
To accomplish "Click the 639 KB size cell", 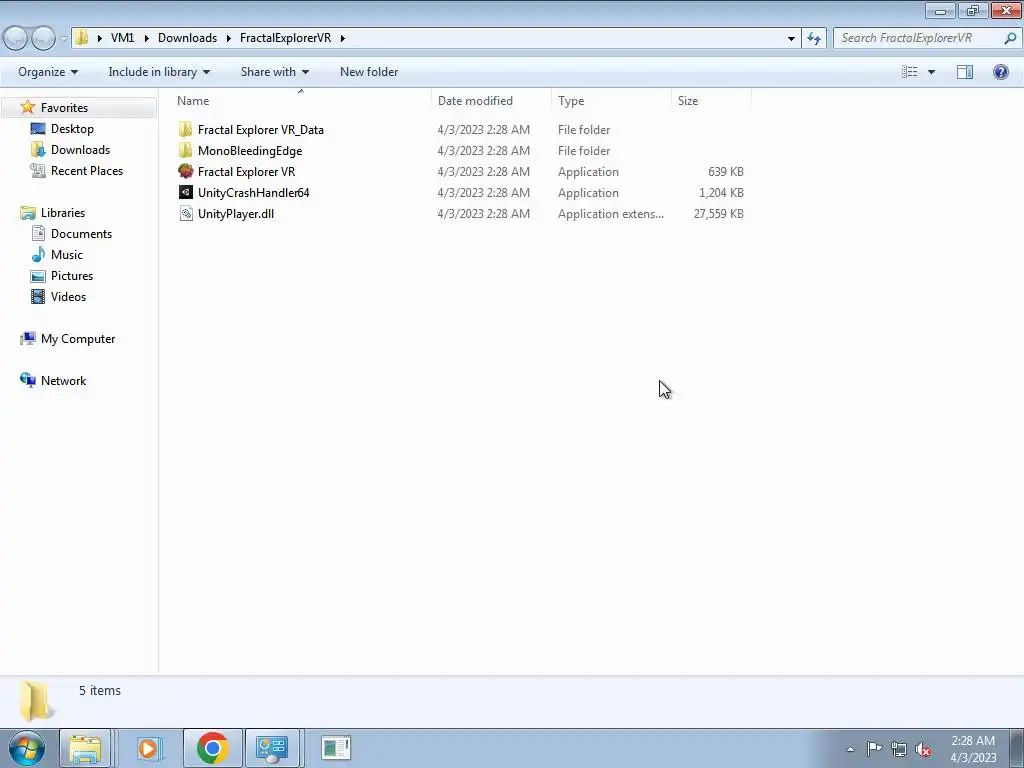I will pos(726,172).
